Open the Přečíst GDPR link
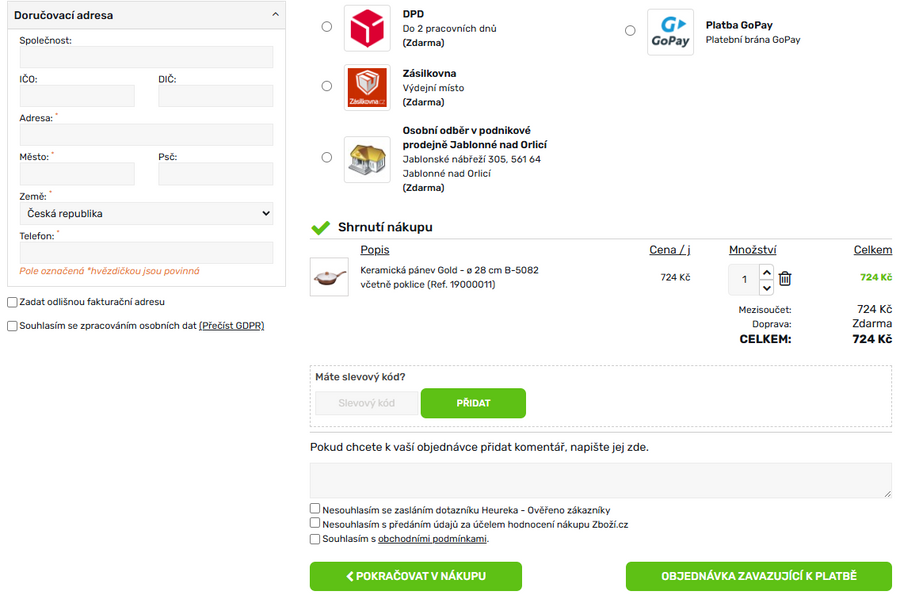 point(231,326)
